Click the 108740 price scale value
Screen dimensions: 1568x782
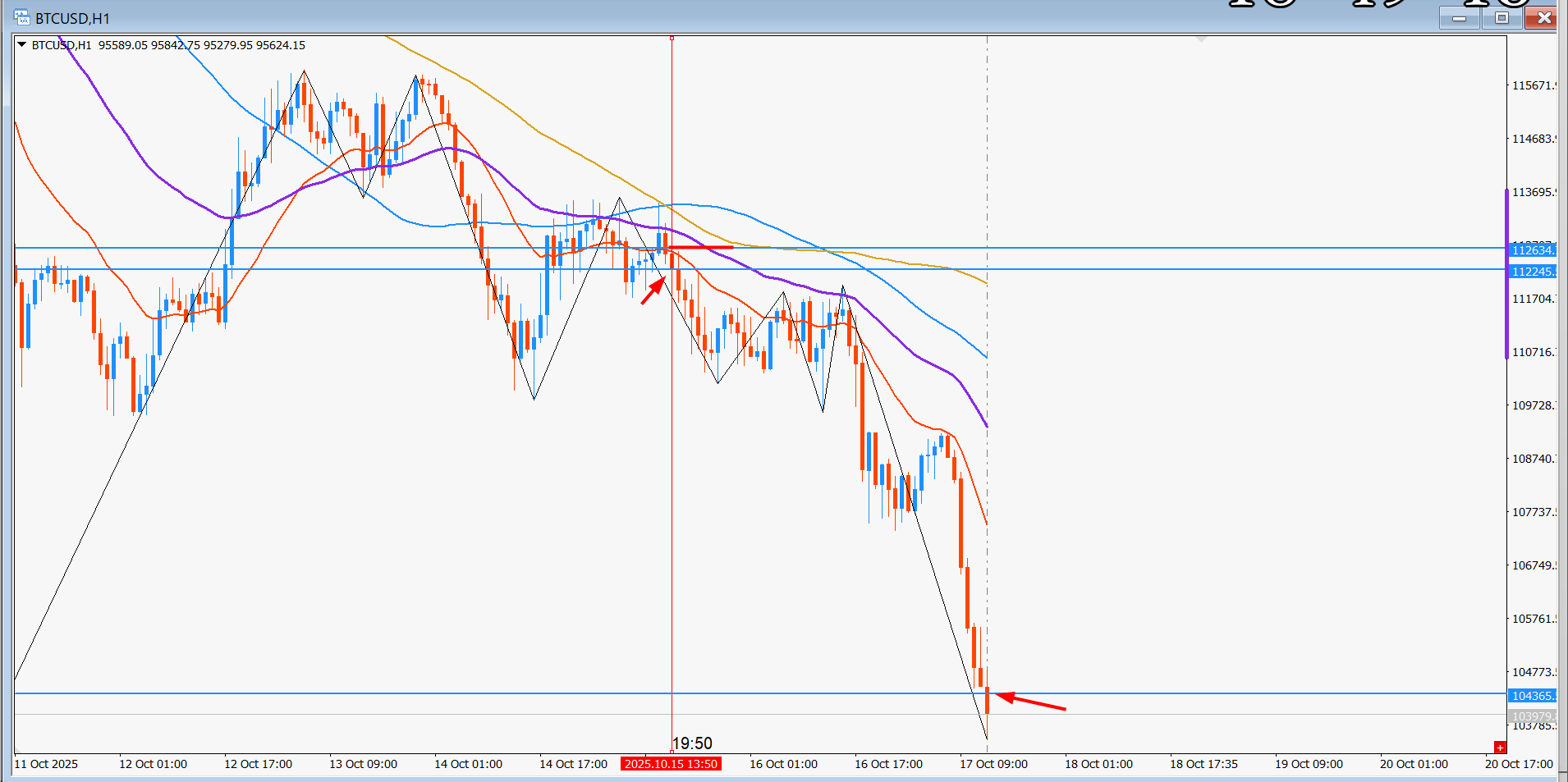[x=1534, y=459]
